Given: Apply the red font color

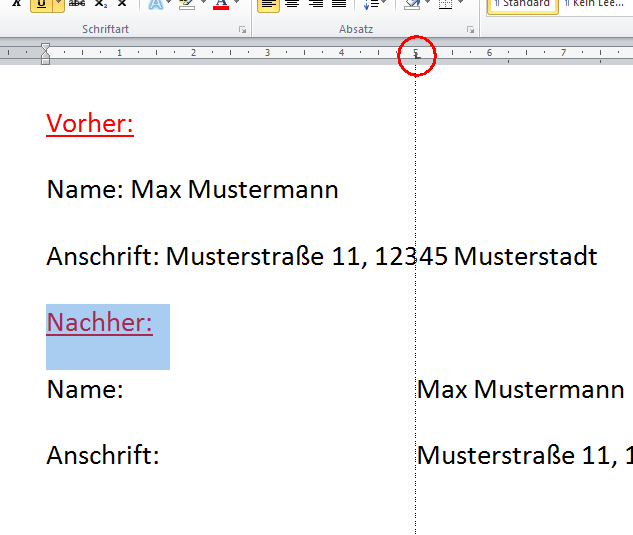Looking at the screenshot, I should pos(220,4).
